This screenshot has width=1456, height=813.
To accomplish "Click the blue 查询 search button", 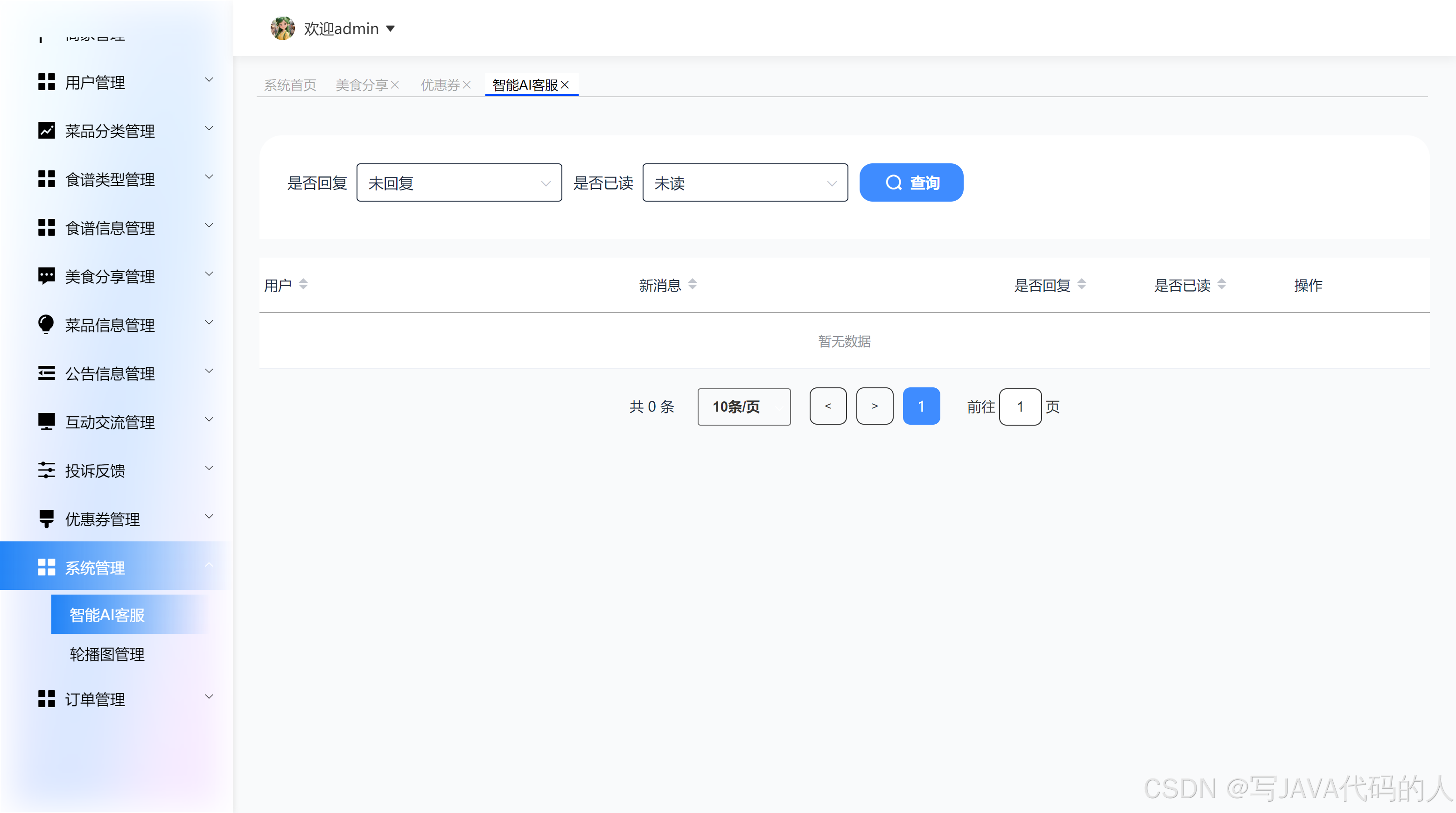I will click(x=912, y=182).
